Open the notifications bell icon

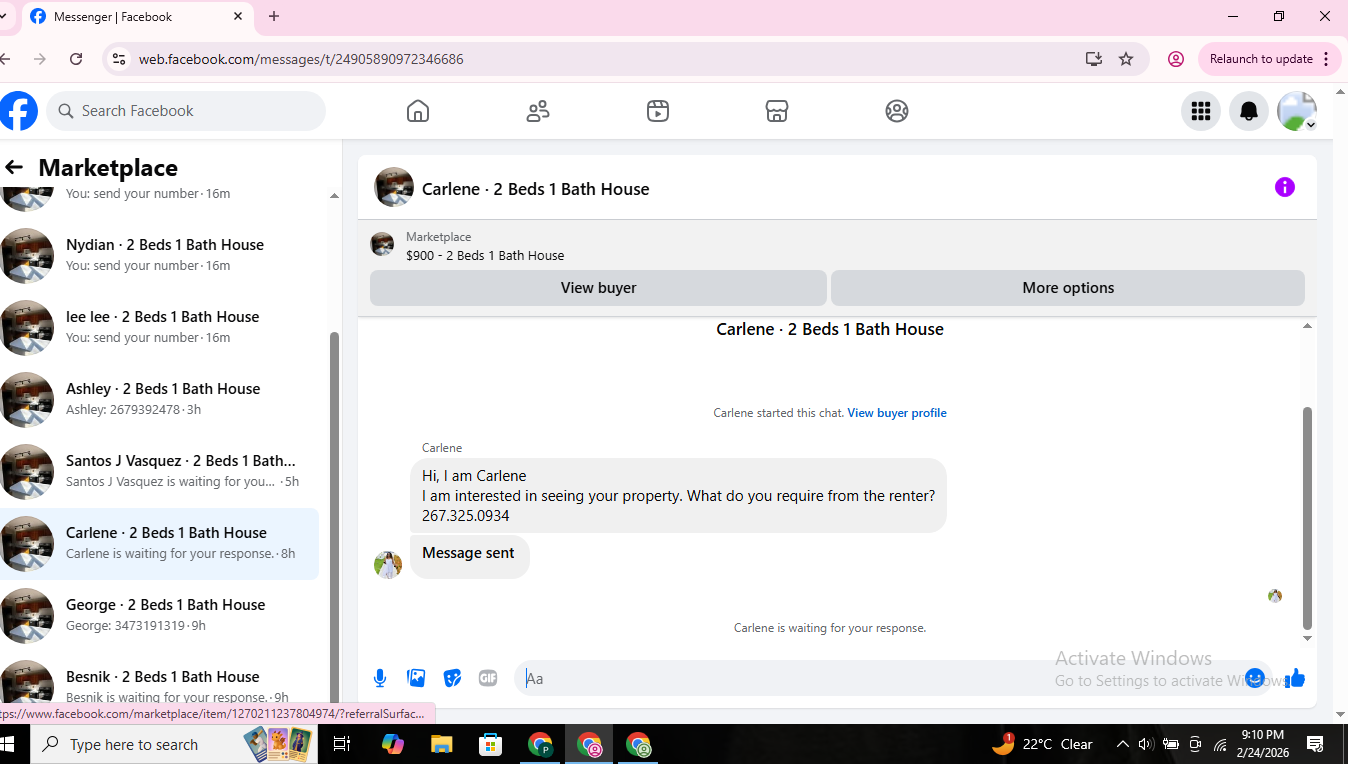pyautogui.click(x=1249, y=111)
